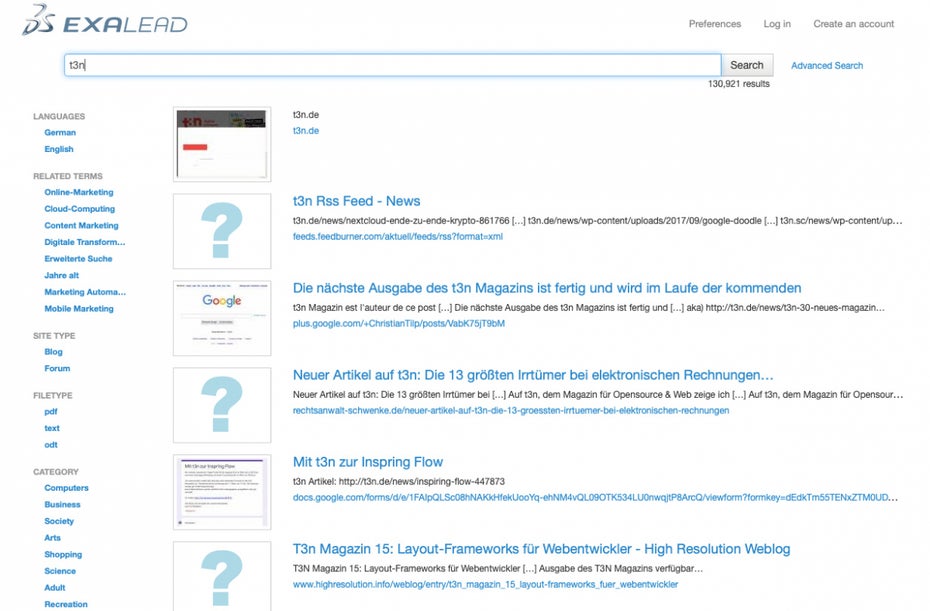Screen dimensions: 930x611
Task: Click the SITE TYPE section heading
Action: click(x=54, y=336)
